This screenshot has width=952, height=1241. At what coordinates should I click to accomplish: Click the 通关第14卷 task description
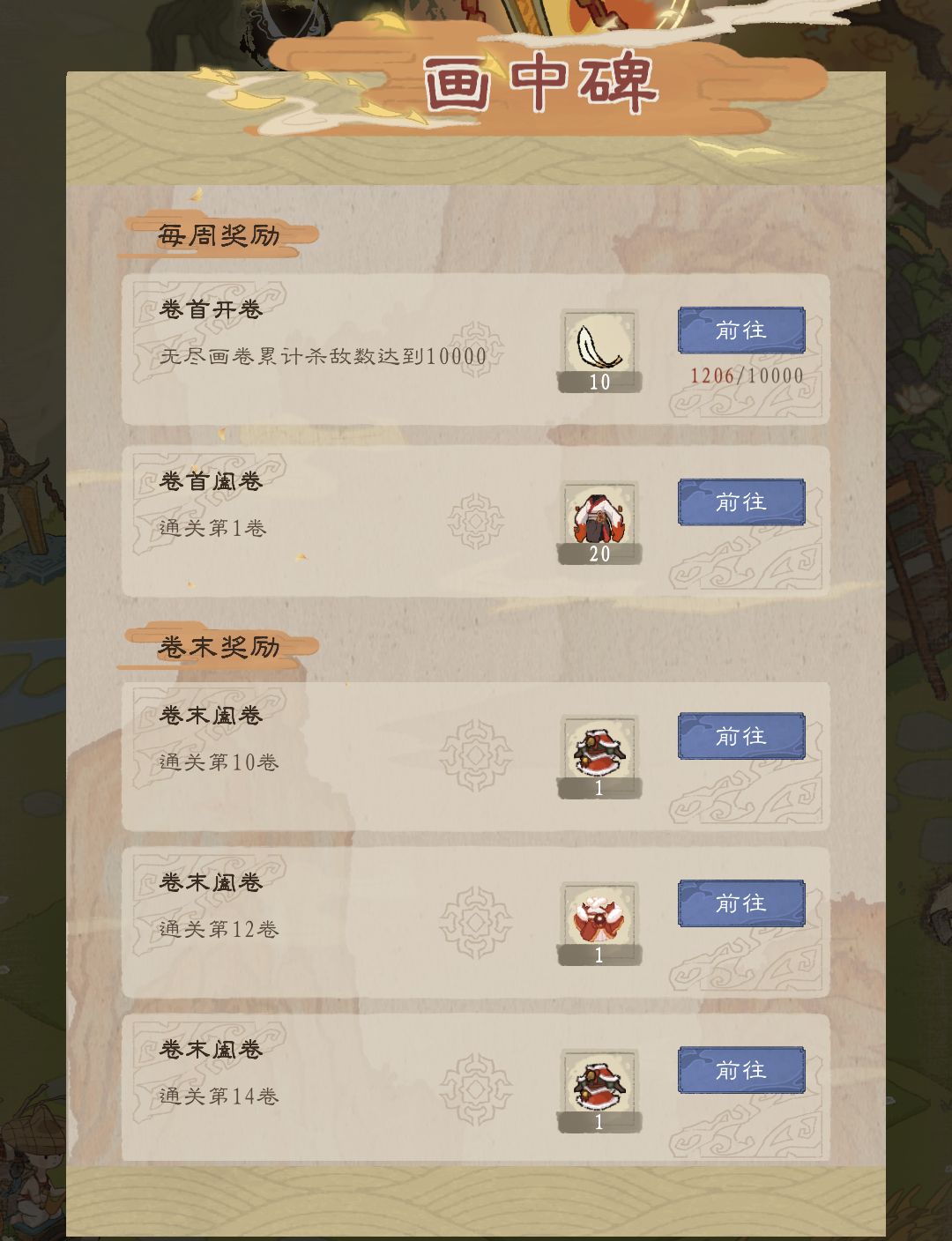219,1096
